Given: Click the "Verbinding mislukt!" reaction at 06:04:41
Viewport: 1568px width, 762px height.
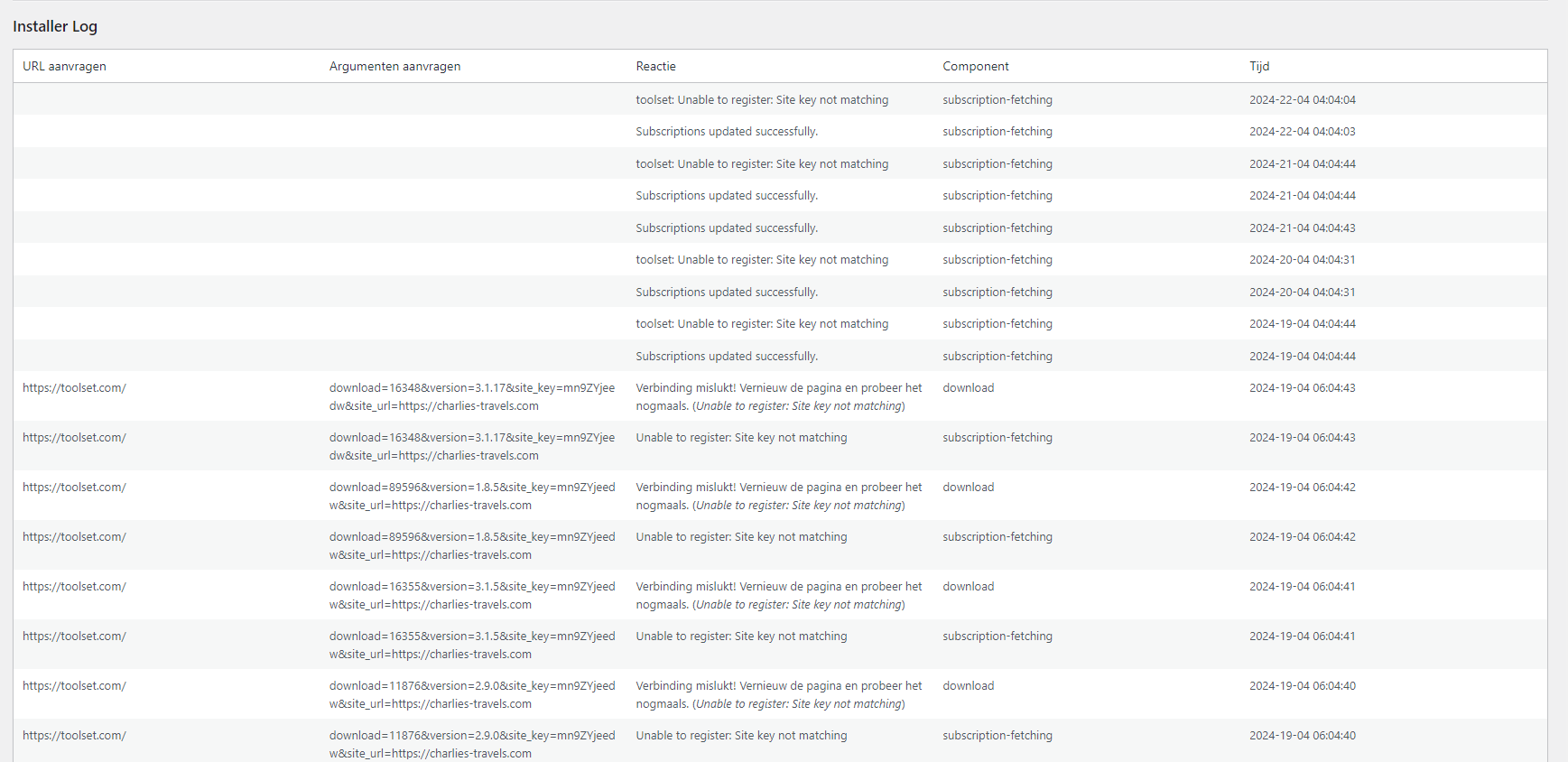Looking at the screenshot, I should 778,596.
